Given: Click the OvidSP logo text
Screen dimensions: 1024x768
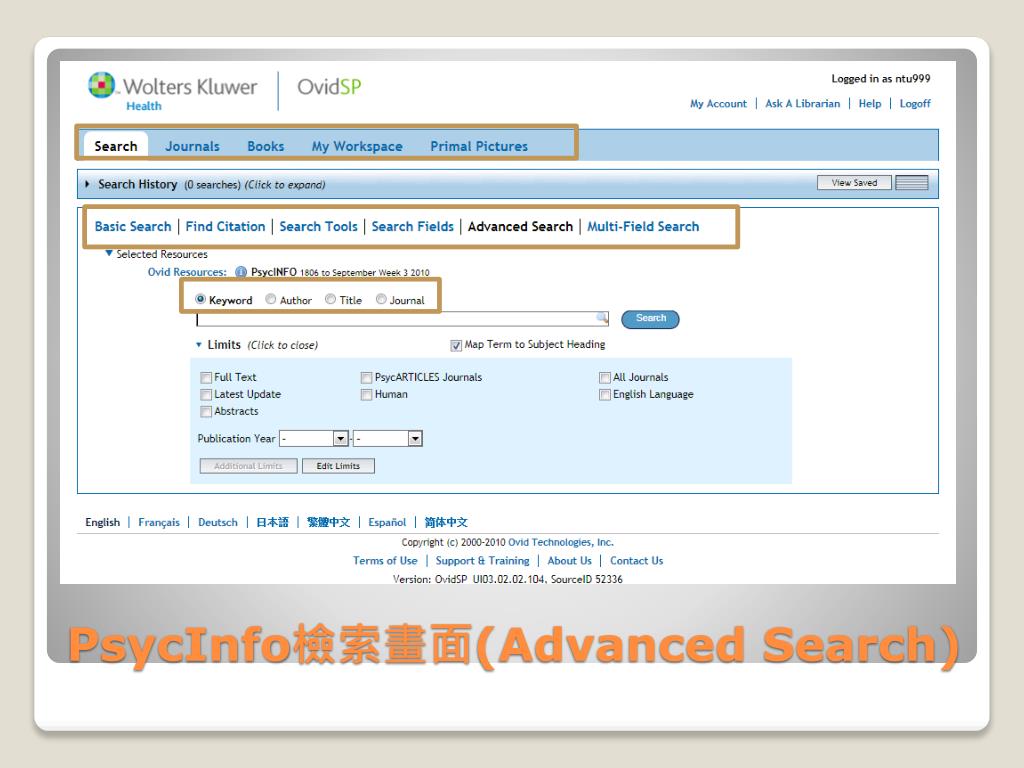Looking at the screenshot, I should 328,86.
